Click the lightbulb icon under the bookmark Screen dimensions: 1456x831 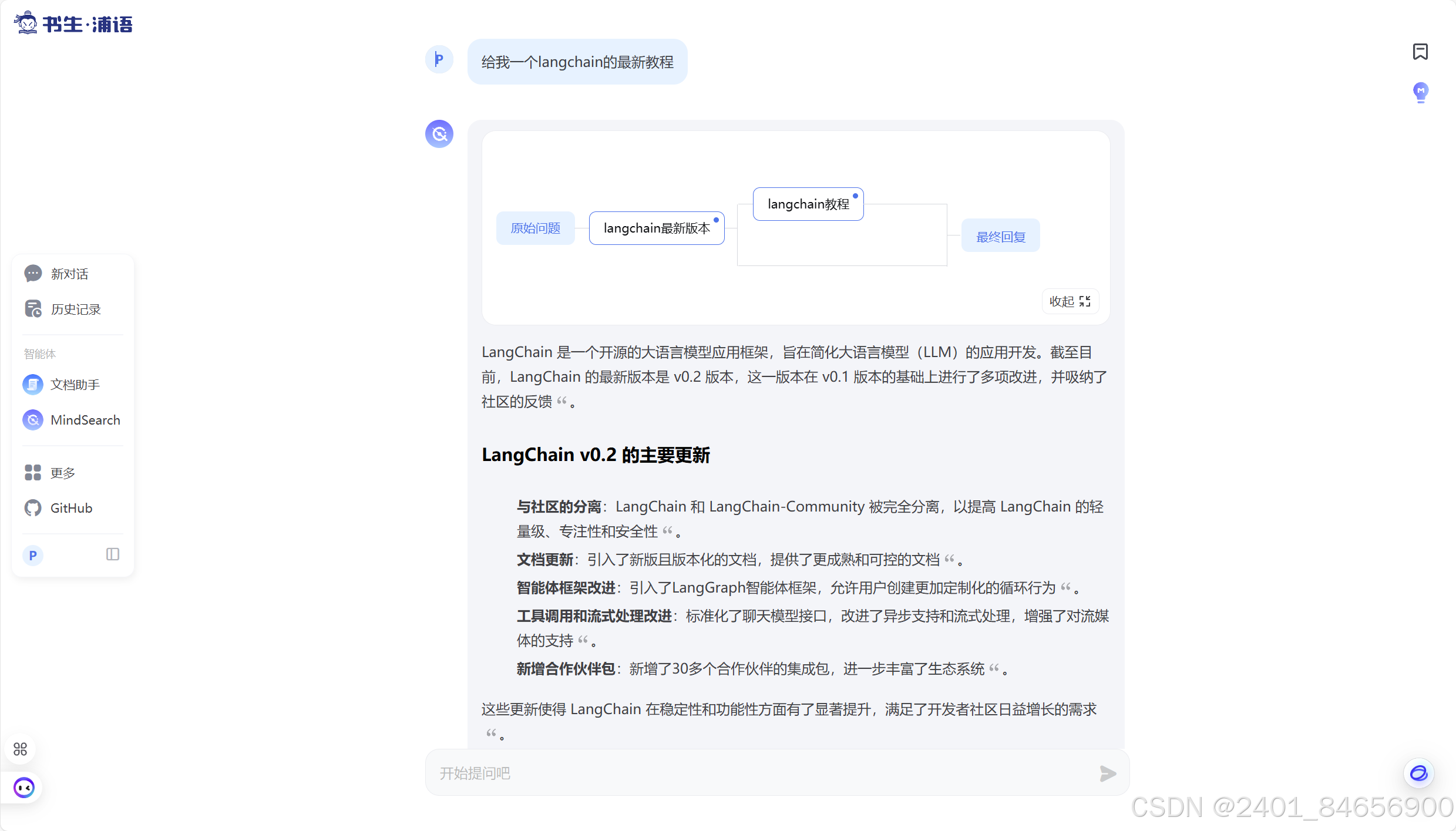coord(1420,92)
